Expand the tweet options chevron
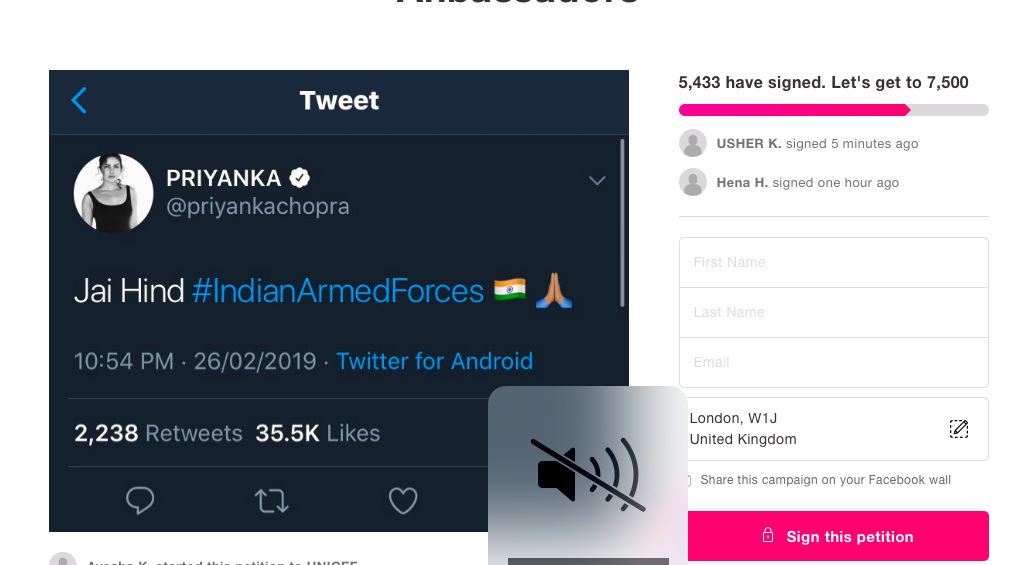This screenshot has width=1010, height=565. (597, 181)
